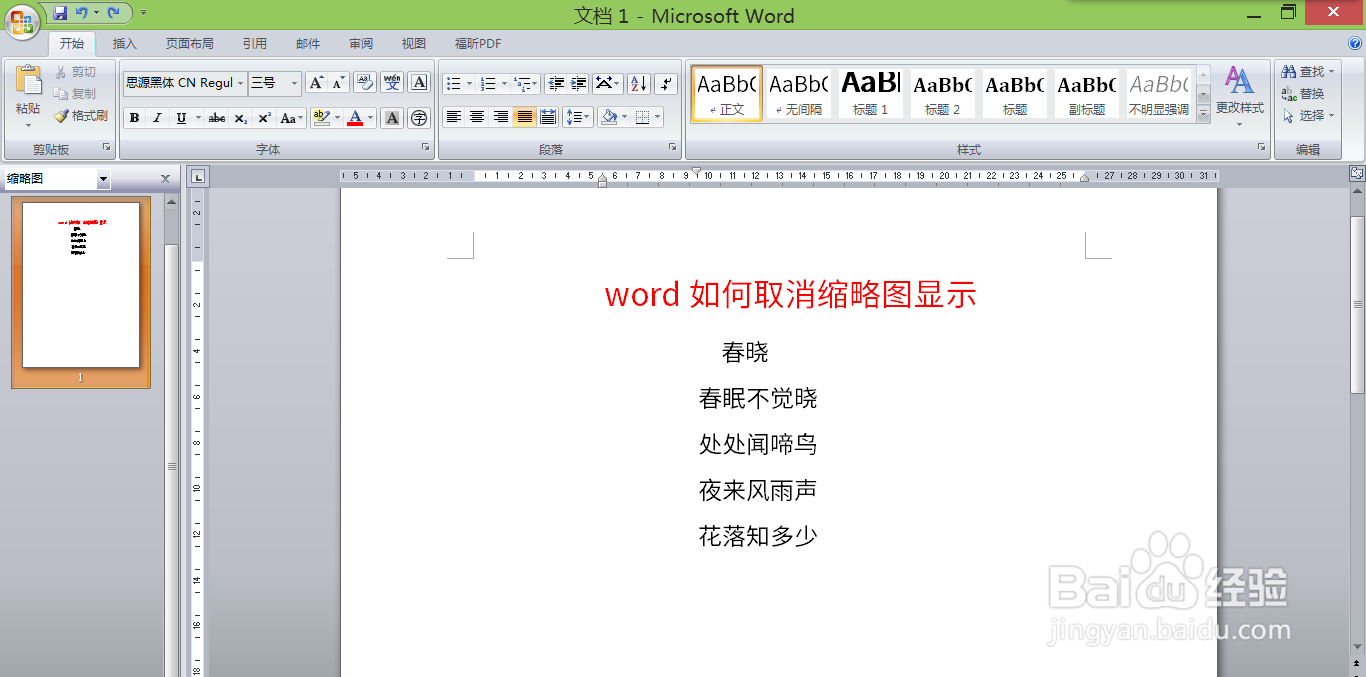The width and height of the screenshot is (1366, 677).
Task: Close the thumbnail pane (X)
Action: pos(166,179)
